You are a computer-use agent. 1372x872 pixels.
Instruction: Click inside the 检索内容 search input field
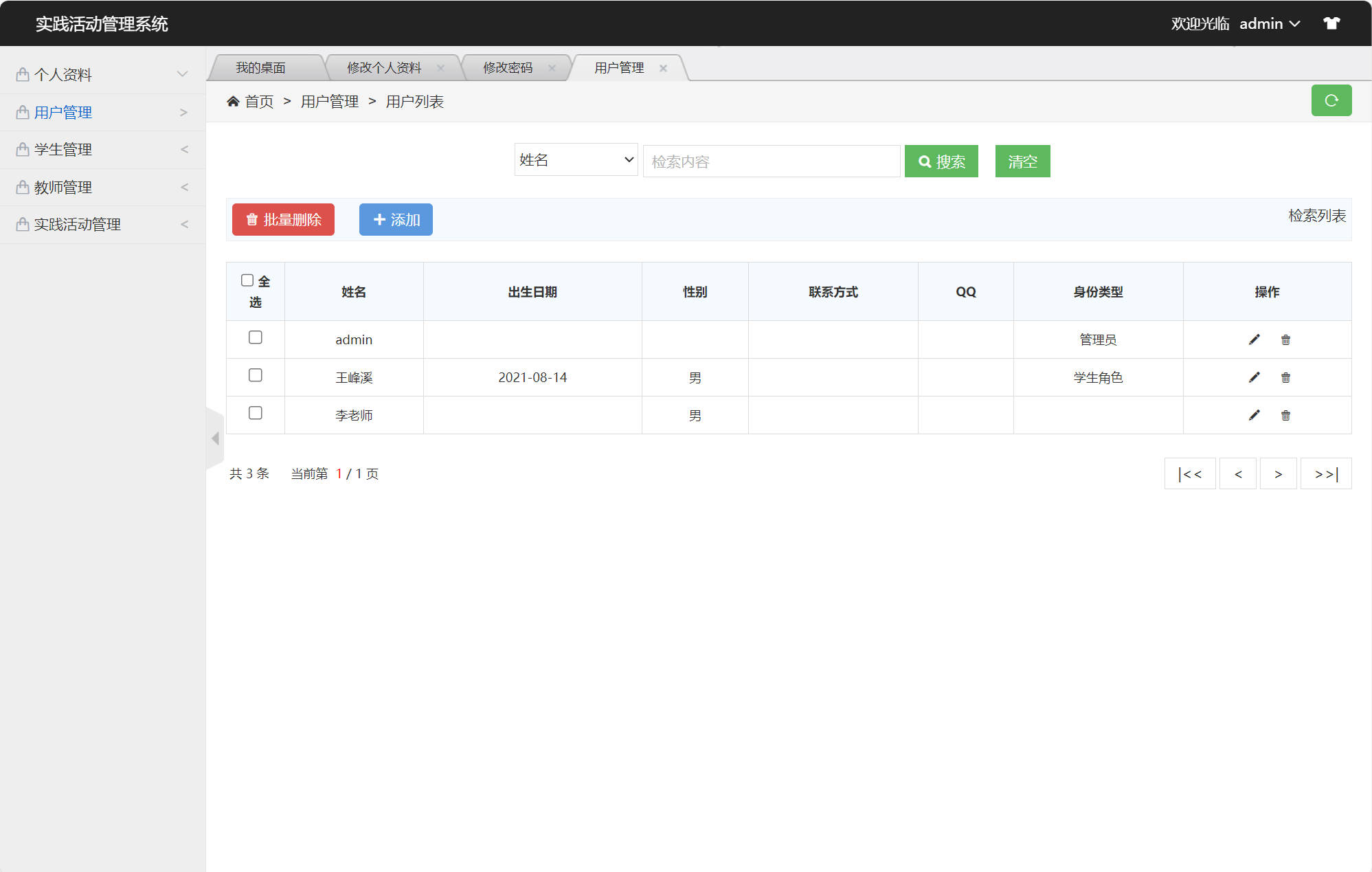click(771, 161)
